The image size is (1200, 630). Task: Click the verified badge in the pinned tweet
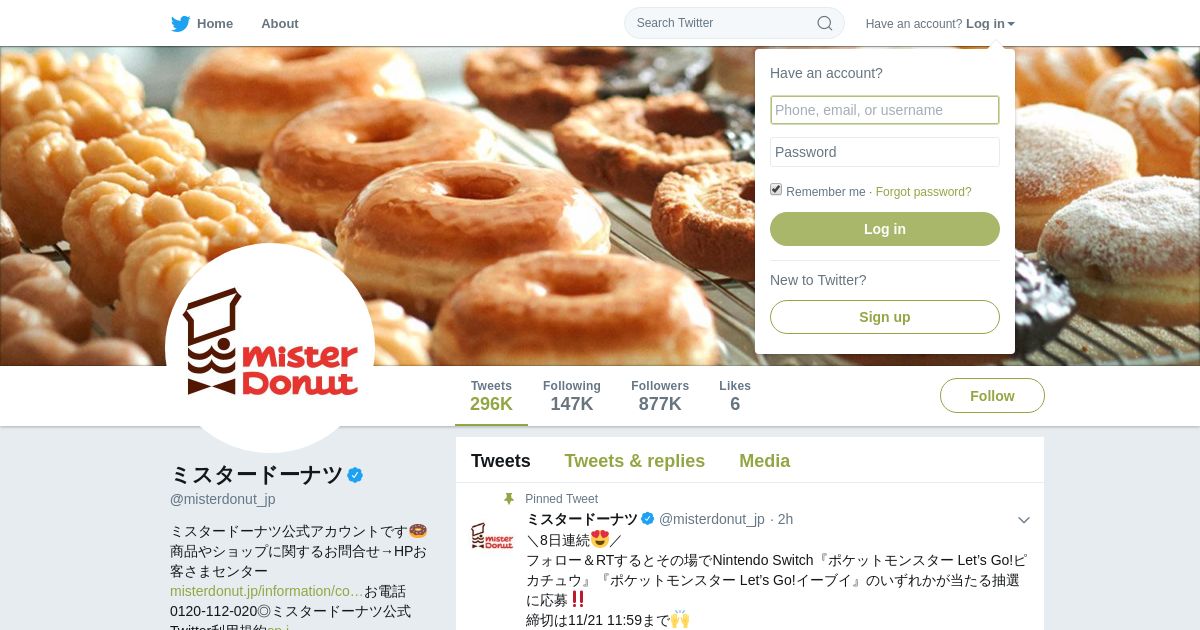tap(648, 519)
